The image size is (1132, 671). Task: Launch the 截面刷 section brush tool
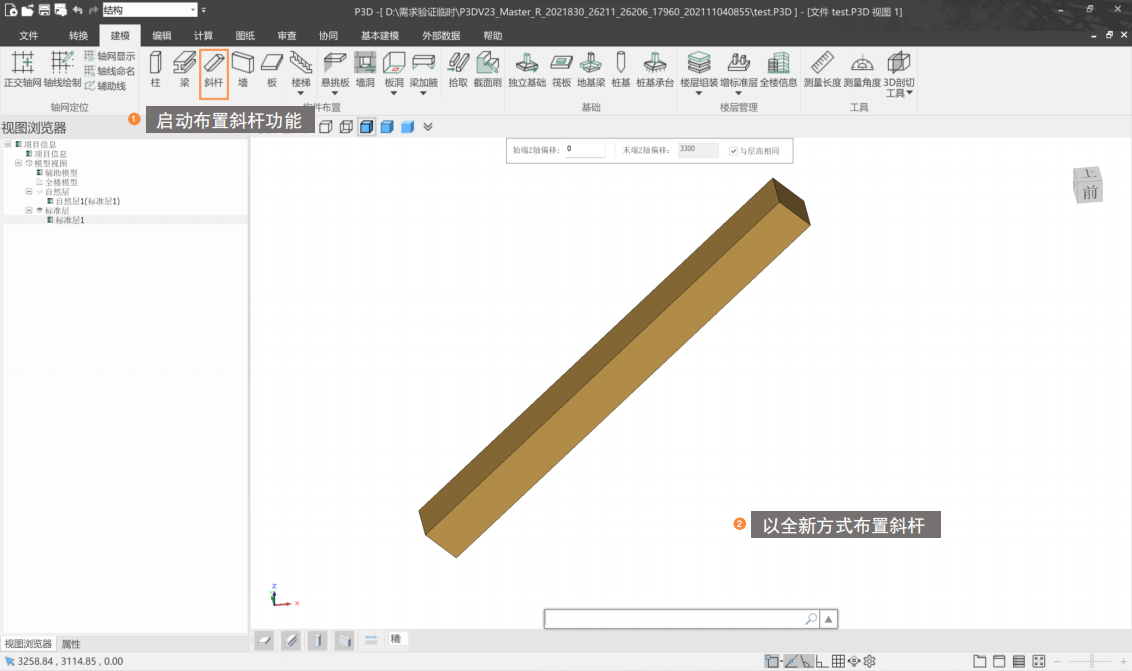coord(487,70)
